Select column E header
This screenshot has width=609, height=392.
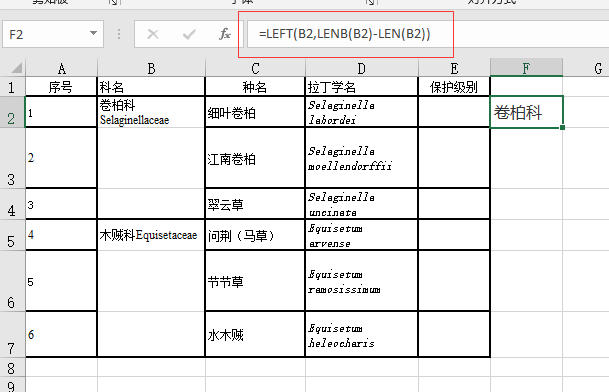(454, 68)
